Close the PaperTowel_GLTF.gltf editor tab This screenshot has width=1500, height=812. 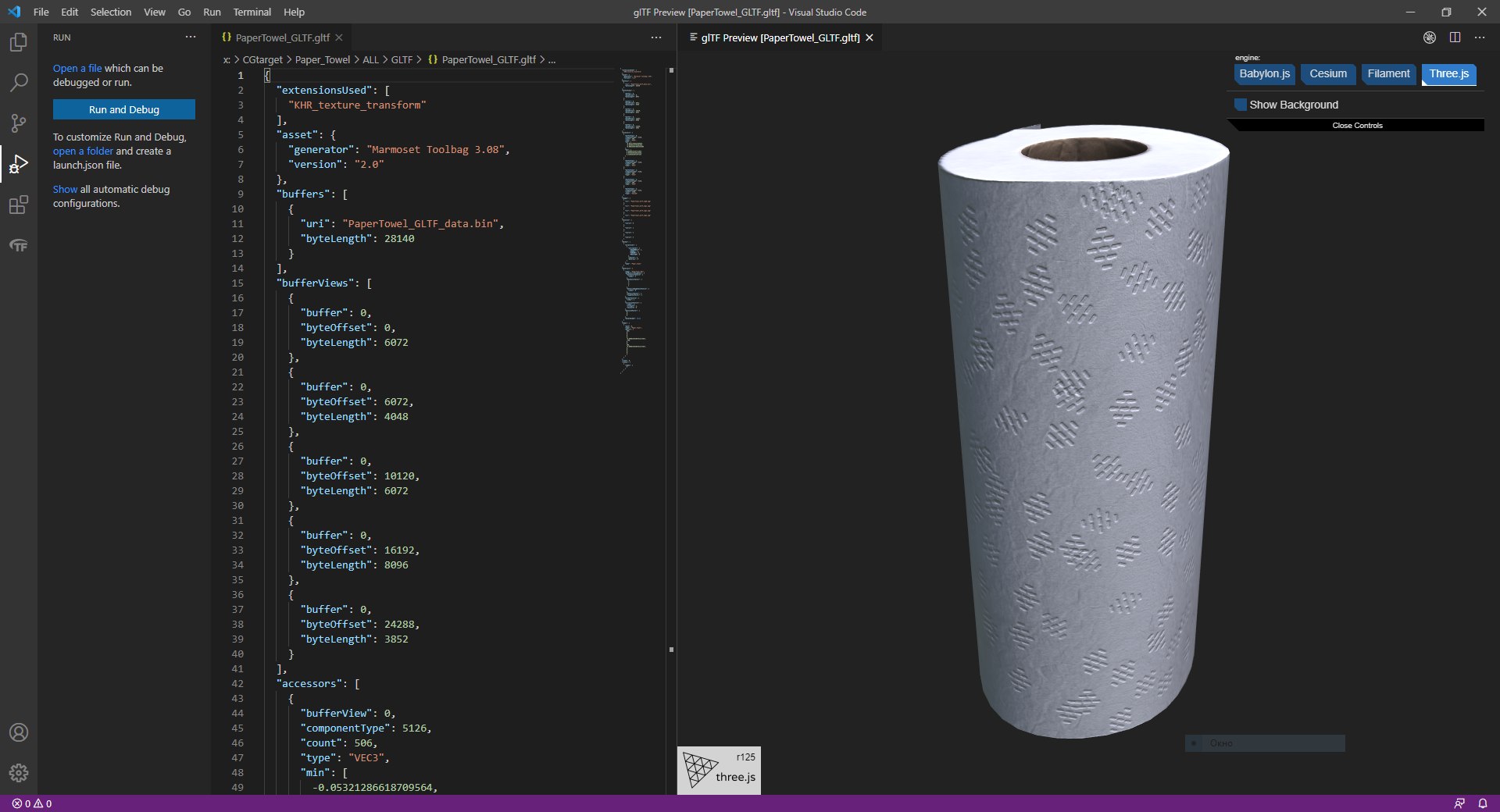pyautogui.click(x=339, y=37)
